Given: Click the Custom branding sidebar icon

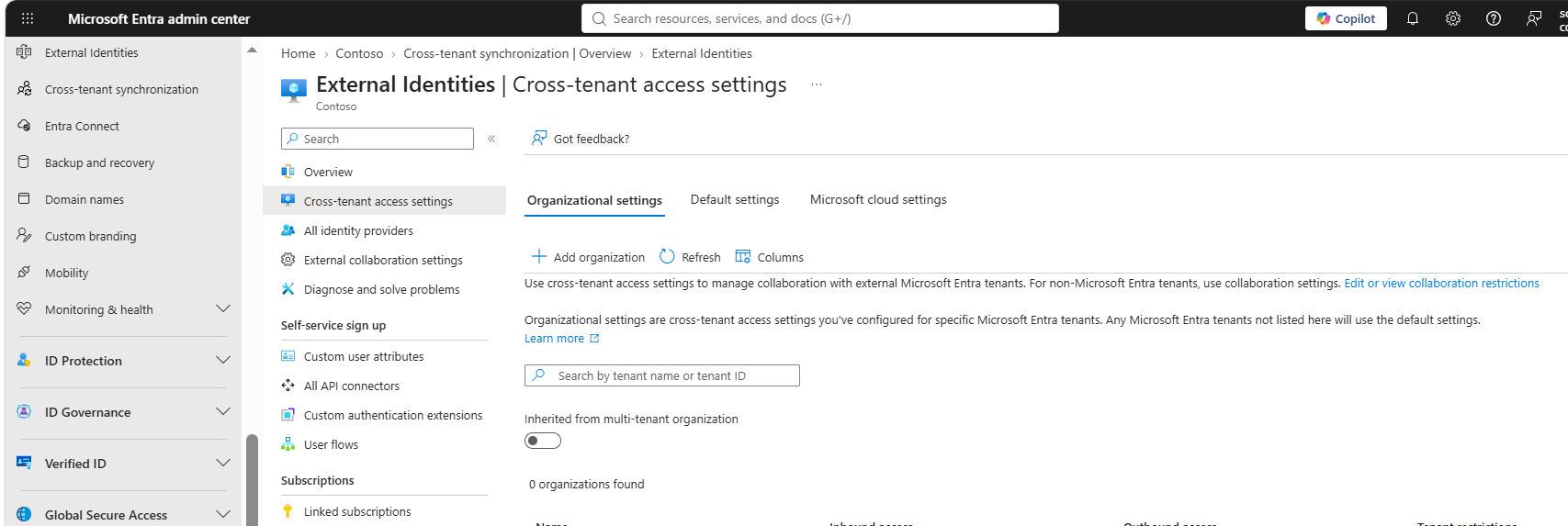Looking at the screenshot, I should [24, 236].
